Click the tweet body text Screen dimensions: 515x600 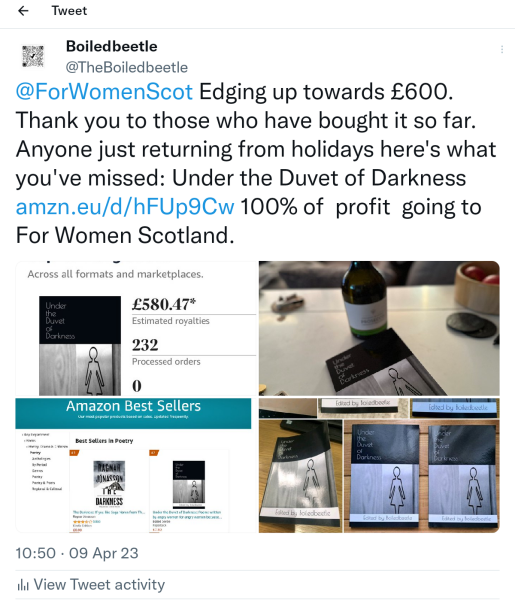(x=256, y=164)
